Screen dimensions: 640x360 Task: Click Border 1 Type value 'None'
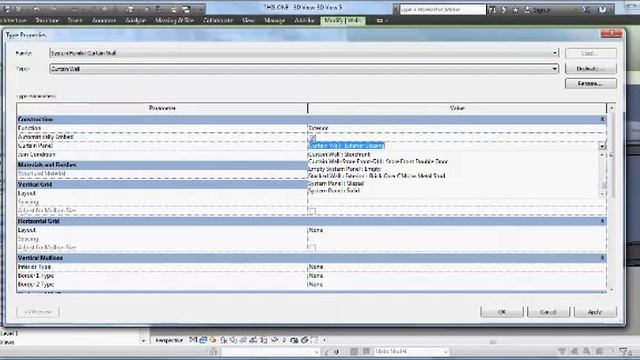point(456,276)
